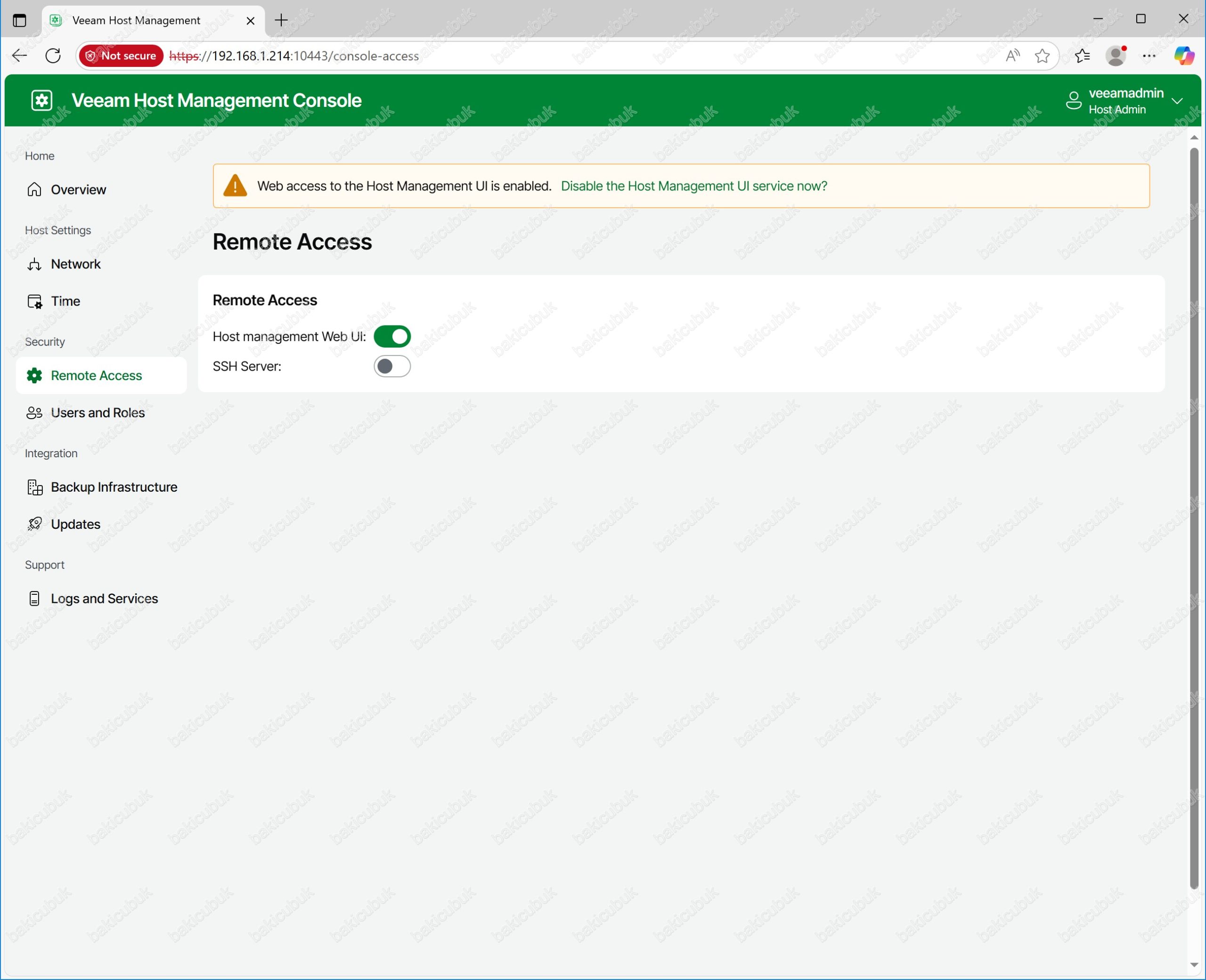
Task: Click the tab actions menu icon
Action: point(20,20)
